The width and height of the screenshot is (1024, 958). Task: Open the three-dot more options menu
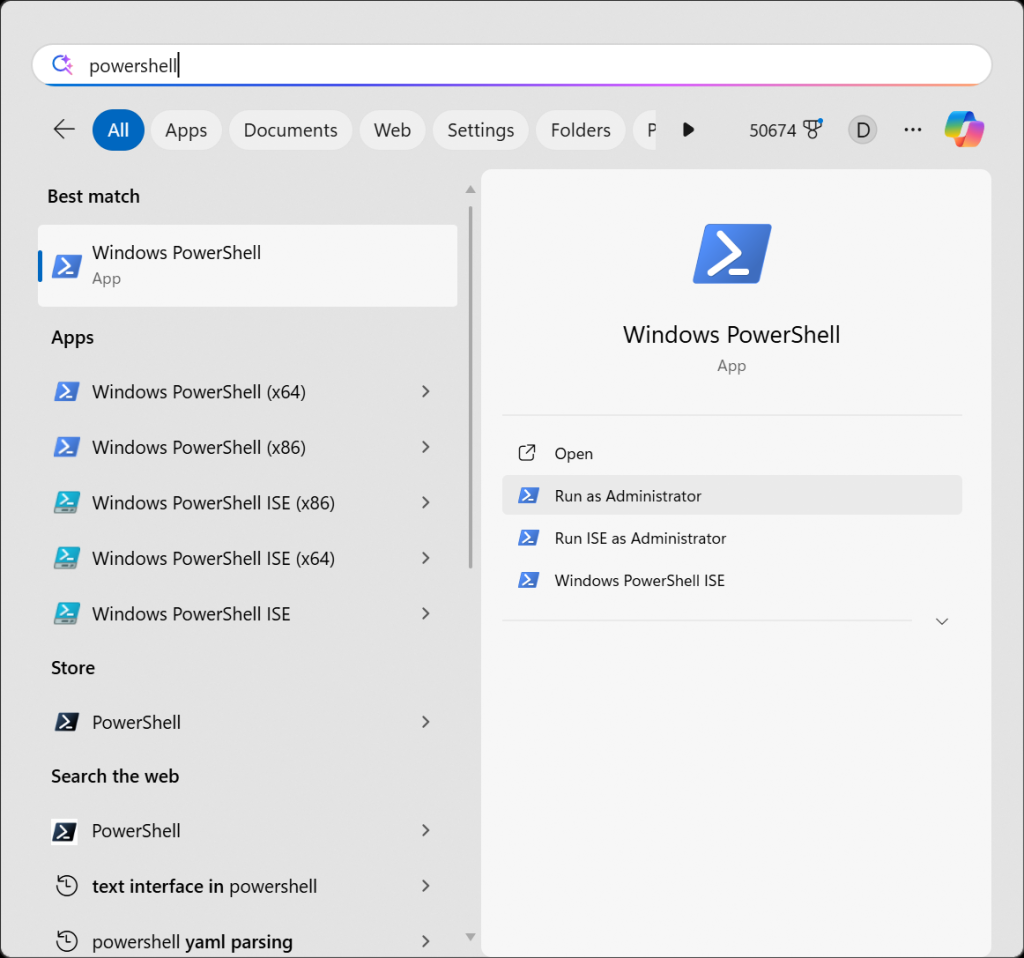[x=912, y=129]
